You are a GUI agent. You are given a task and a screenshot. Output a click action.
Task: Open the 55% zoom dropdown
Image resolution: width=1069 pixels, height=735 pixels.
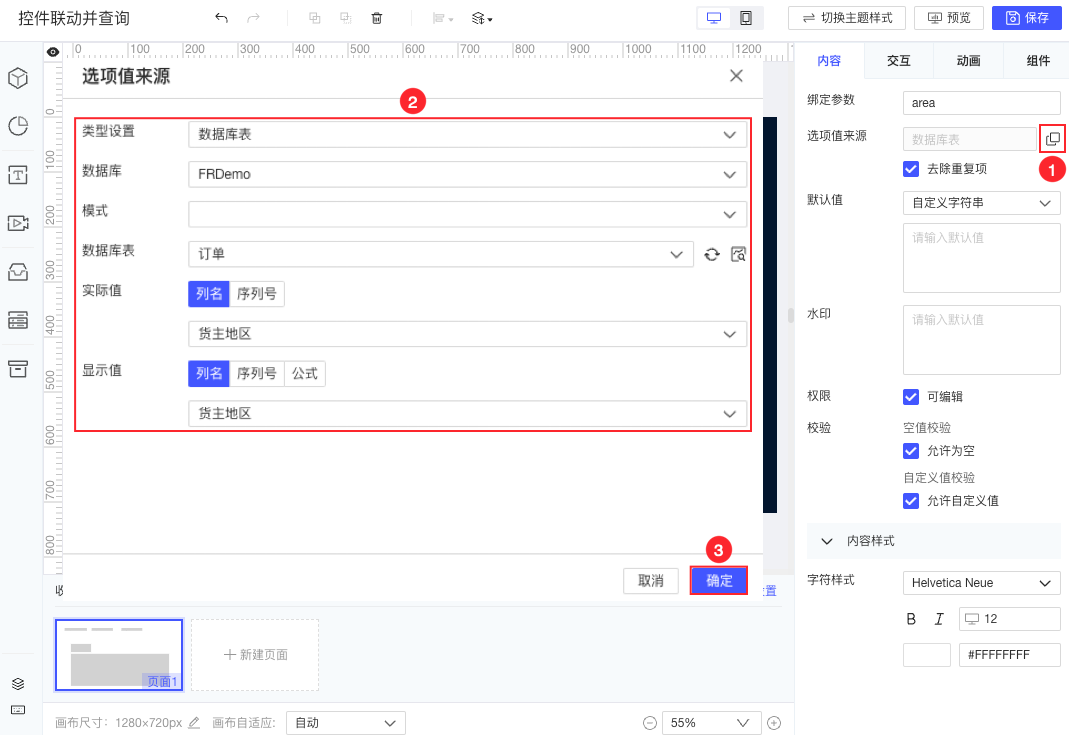(x=710, y=723)
